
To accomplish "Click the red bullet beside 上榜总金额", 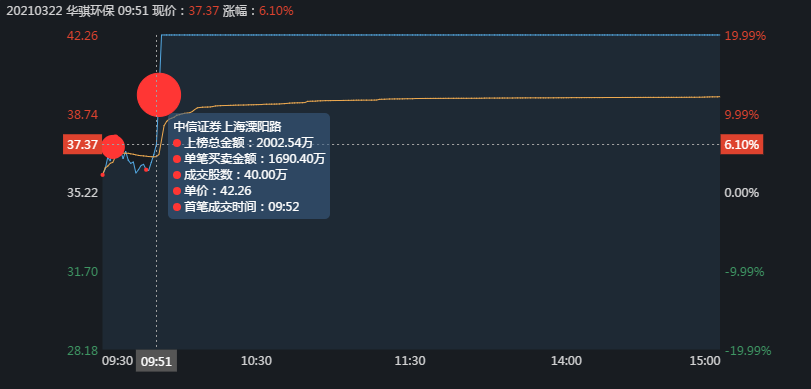I will (x=177, y=143).
